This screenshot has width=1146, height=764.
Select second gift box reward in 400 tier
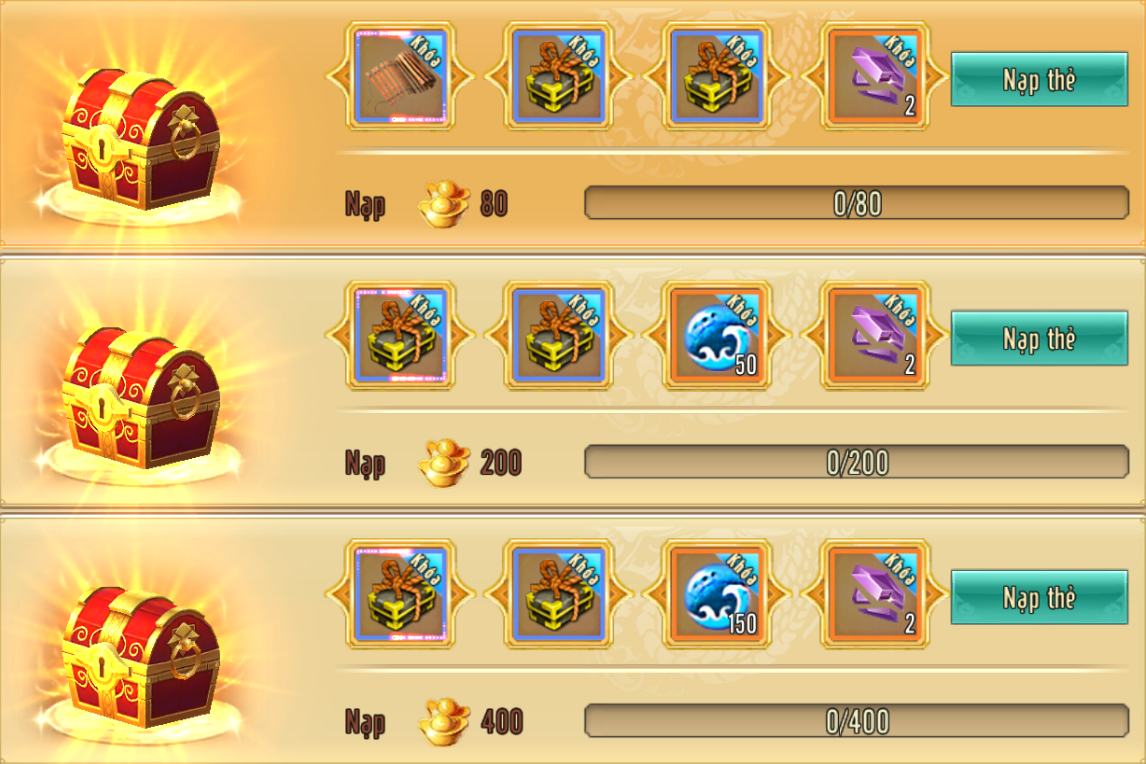(558, 594)
